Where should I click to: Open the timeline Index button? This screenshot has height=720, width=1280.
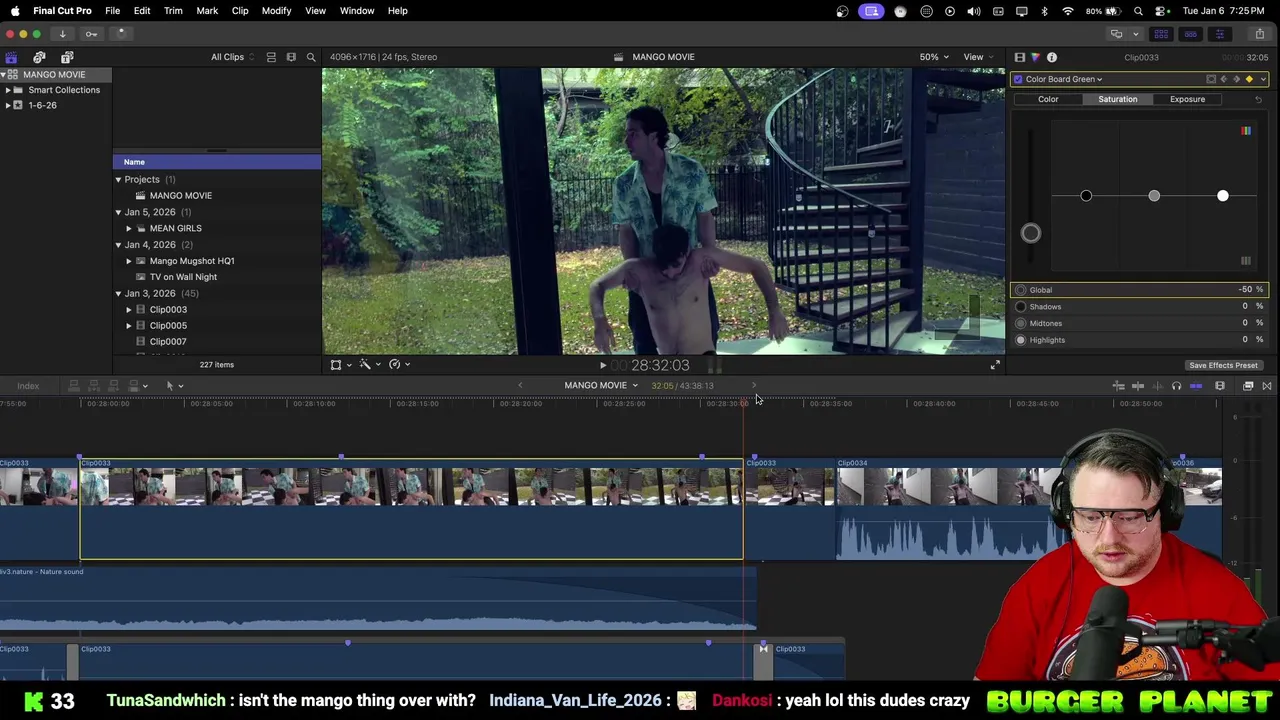coord(28,386)
